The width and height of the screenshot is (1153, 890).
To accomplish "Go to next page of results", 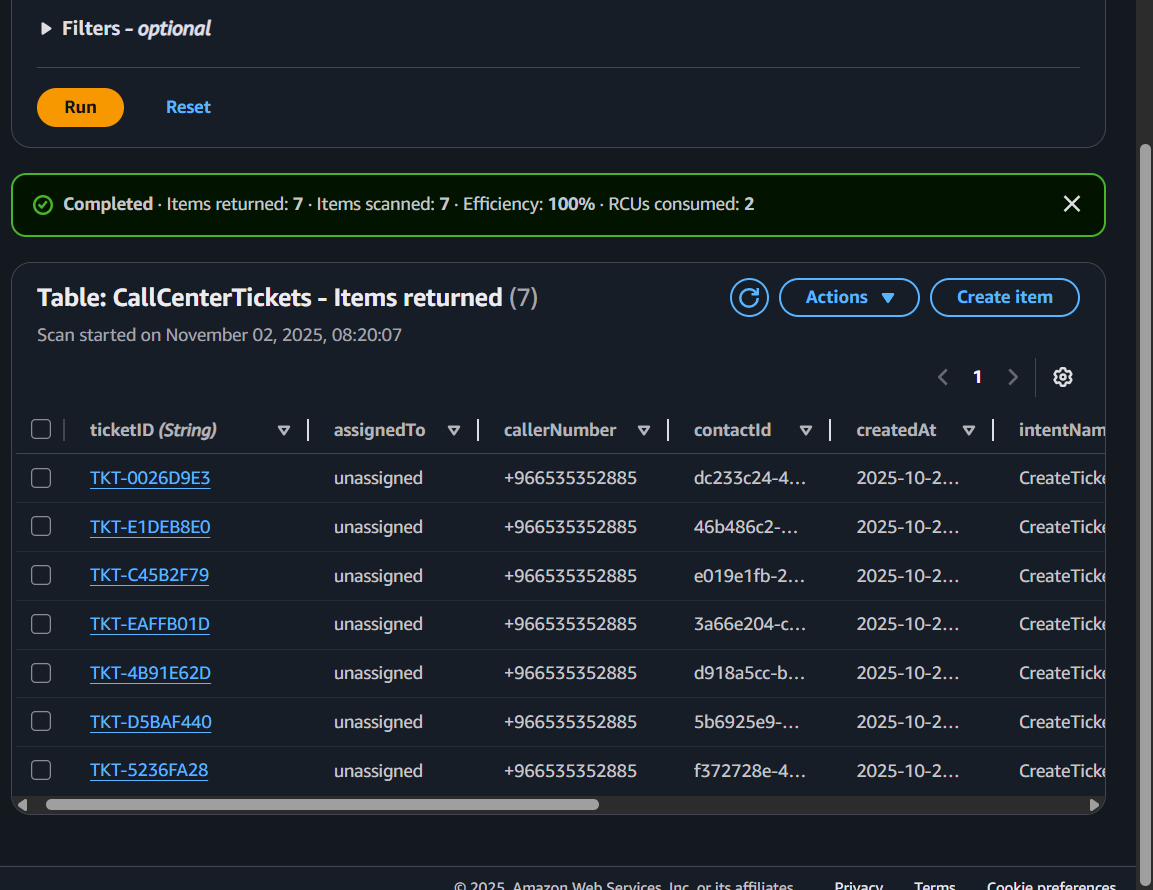I will click(1012, 377).
